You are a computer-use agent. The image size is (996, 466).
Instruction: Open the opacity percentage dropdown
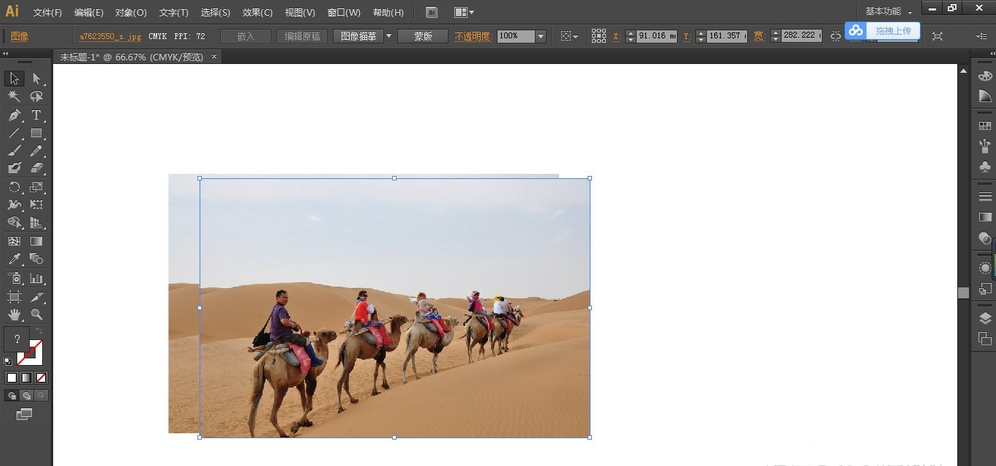pyautogui.click(x=541, y=36)
